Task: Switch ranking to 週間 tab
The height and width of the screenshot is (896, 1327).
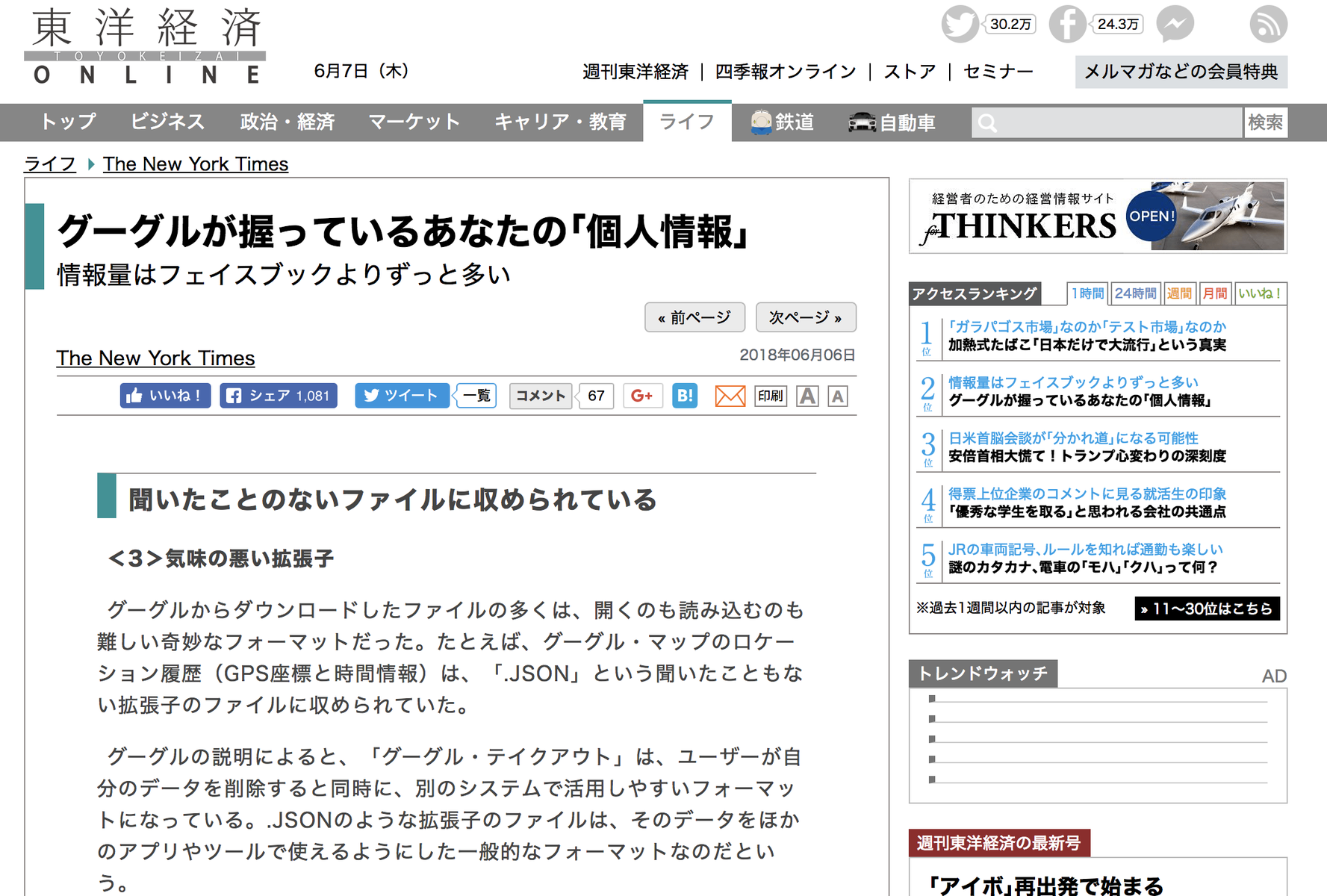Action: [1179, 293]
